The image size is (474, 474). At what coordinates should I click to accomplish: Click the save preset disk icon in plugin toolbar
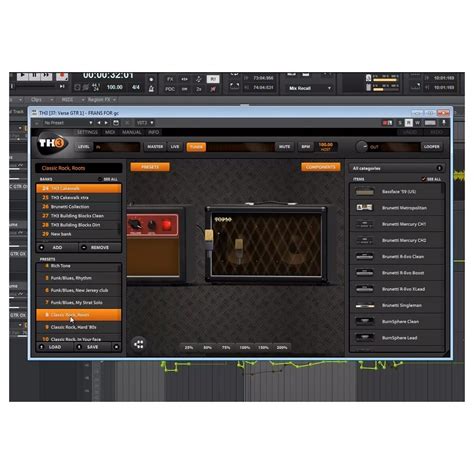(x=116, y=123)
